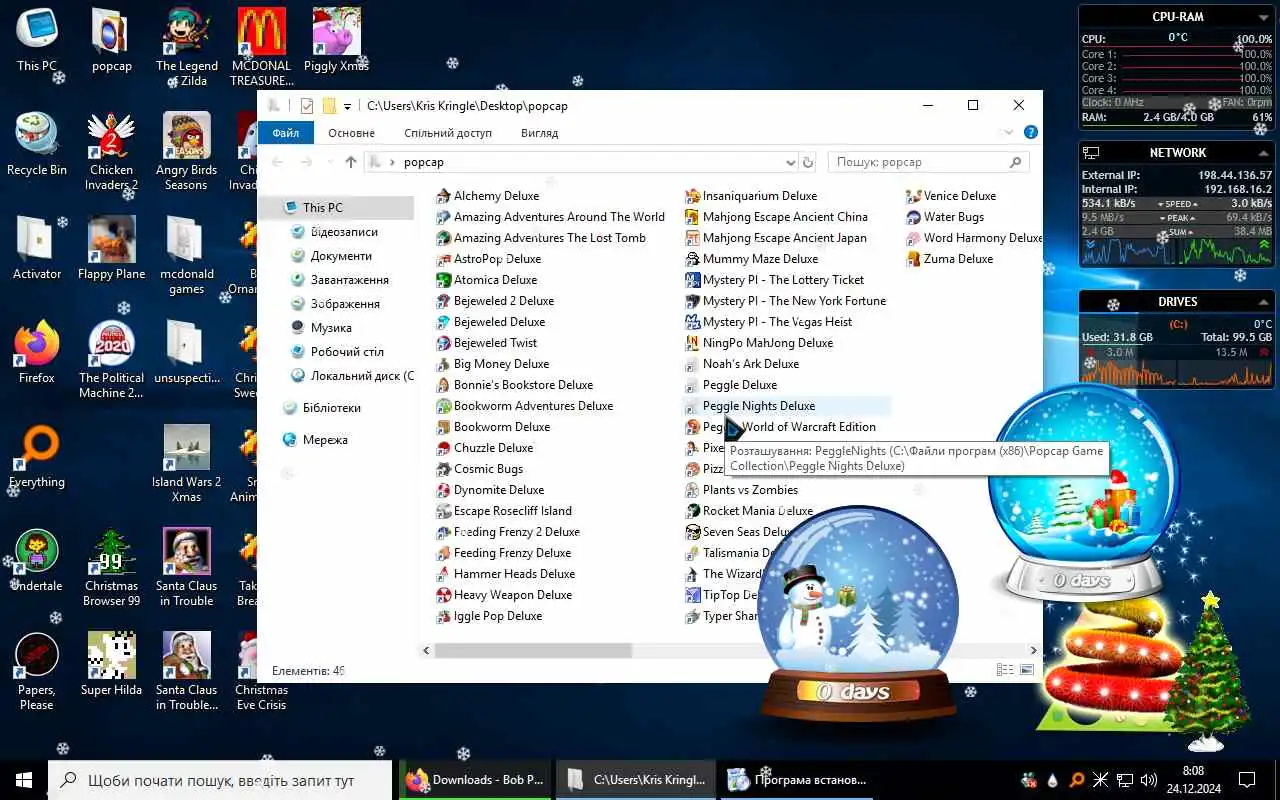Select Water Bugs file name

point(954,217)
